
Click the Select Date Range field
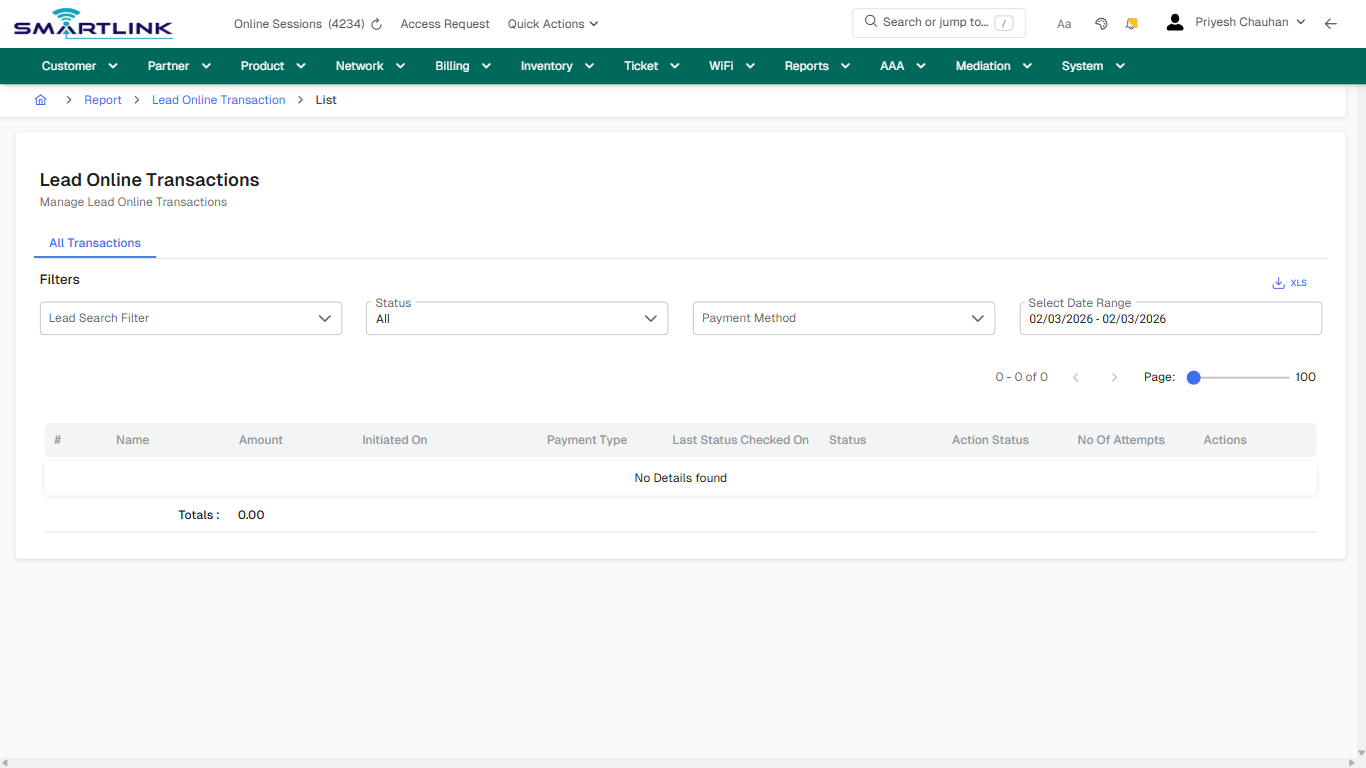[x=1170, y=318]
